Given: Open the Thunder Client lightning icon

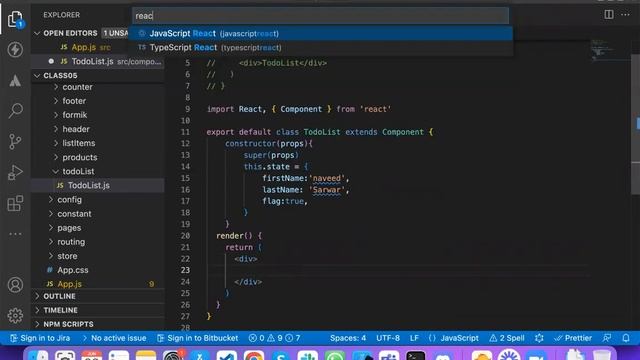Looking at the screenshot, I should click(x=15, y=50).
